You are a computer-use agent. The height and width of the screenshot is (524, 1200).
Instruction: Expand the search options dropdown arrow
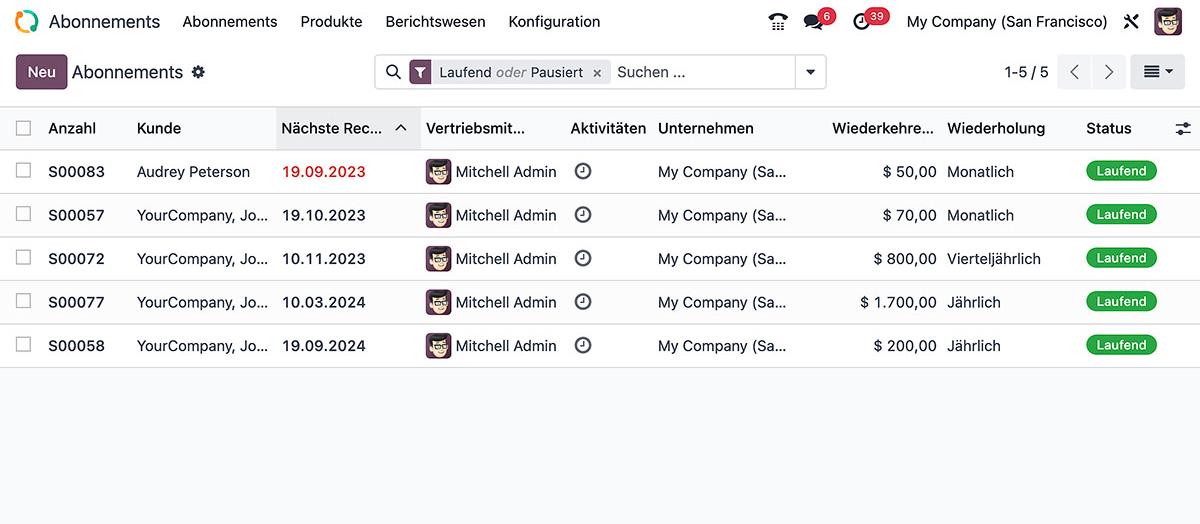coord(810,72)
